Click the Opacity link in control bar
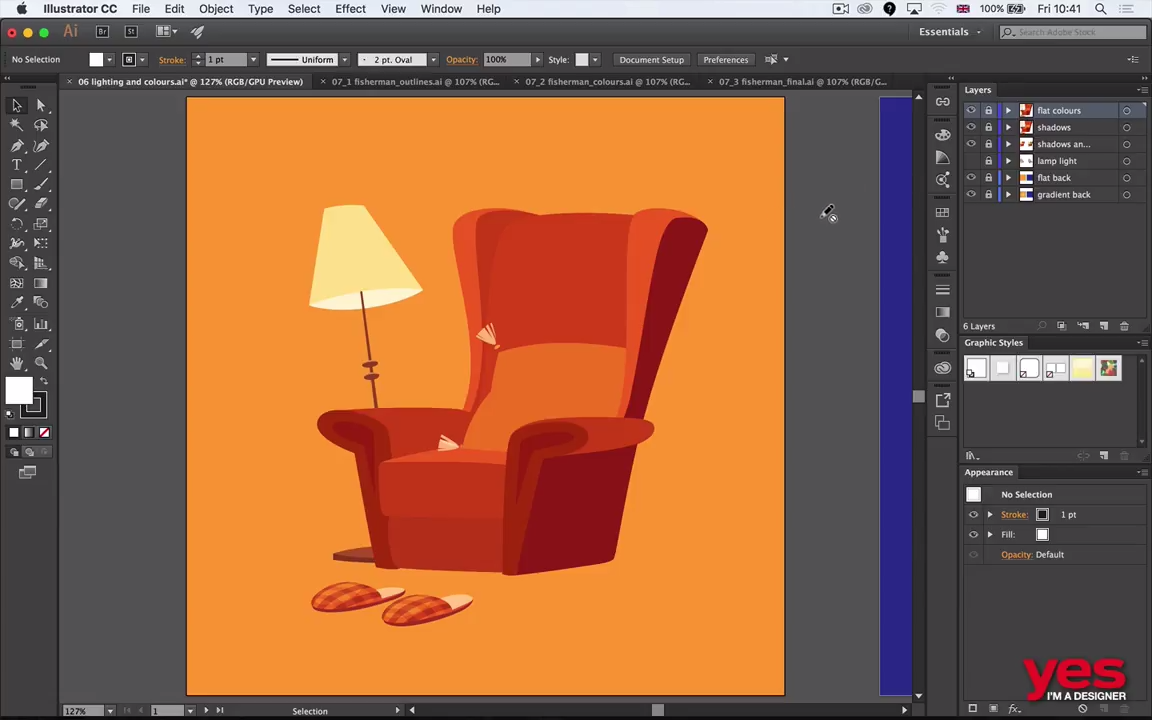 point(461,60)
